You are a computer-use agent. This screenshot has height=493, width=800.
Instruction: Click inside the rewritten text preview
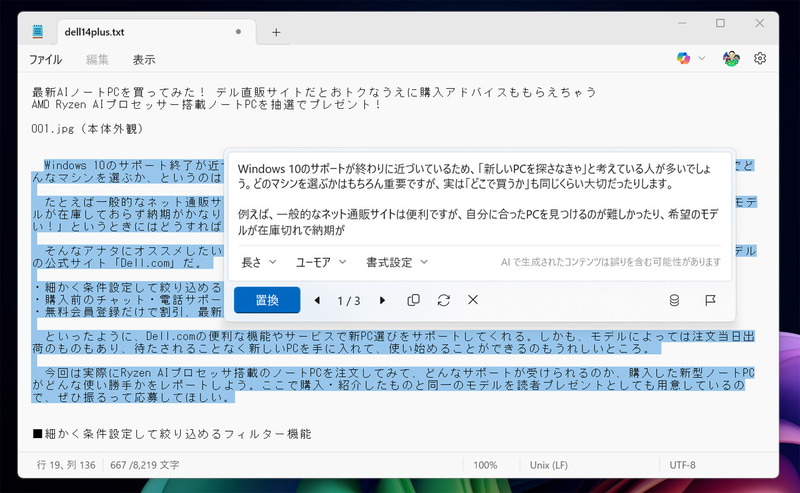479,200
